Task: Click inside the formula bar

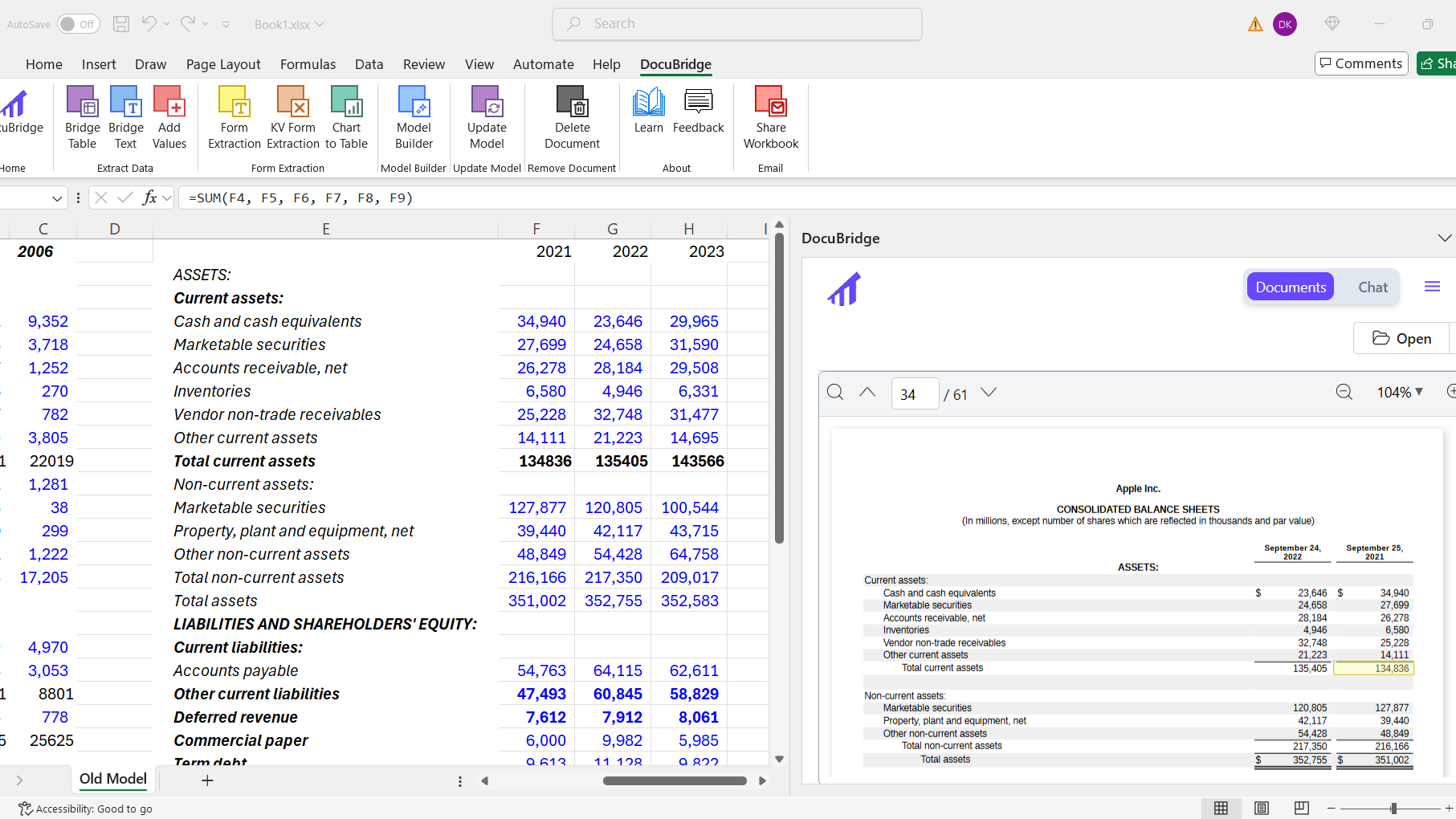Action: [x=815, y=198]
